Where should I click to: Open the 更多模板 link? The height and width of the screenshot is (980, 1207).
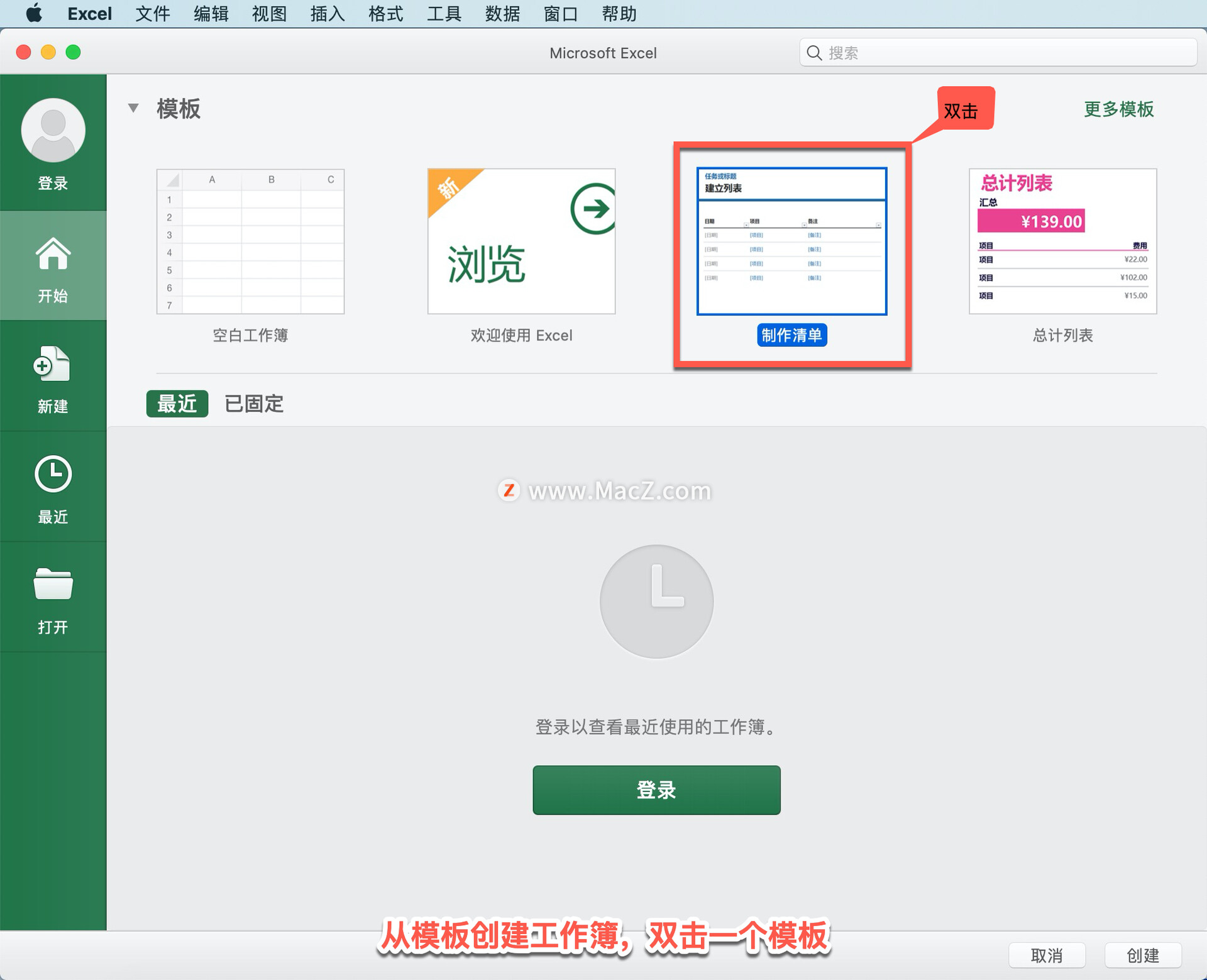1118,109
